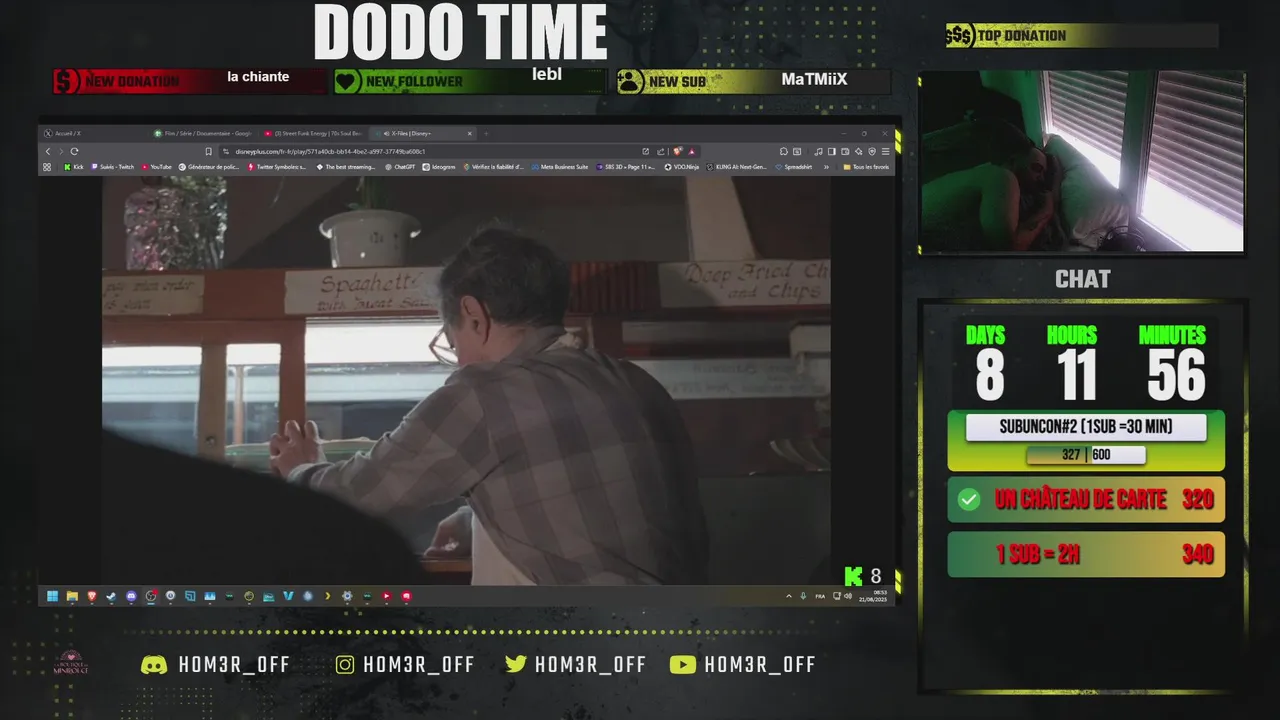Switch to the Accueil / X tab
The image size is (1280, 720).
pyautogui.click(x=95, y=133)
